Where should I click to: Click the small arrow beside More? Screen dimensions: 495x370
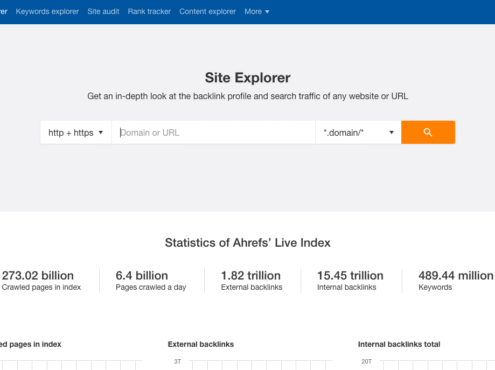coord(267,12)
